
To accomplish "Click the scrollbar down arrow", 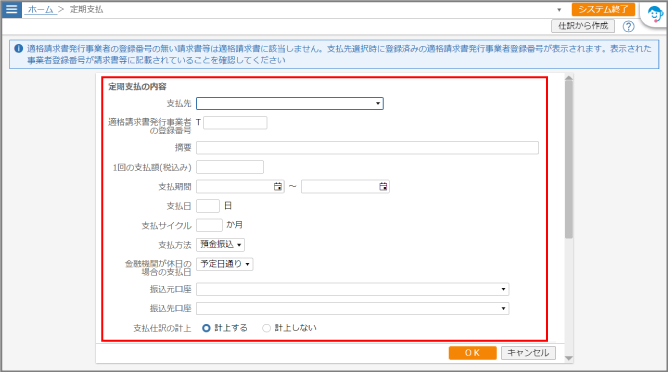I will (569, 358).
